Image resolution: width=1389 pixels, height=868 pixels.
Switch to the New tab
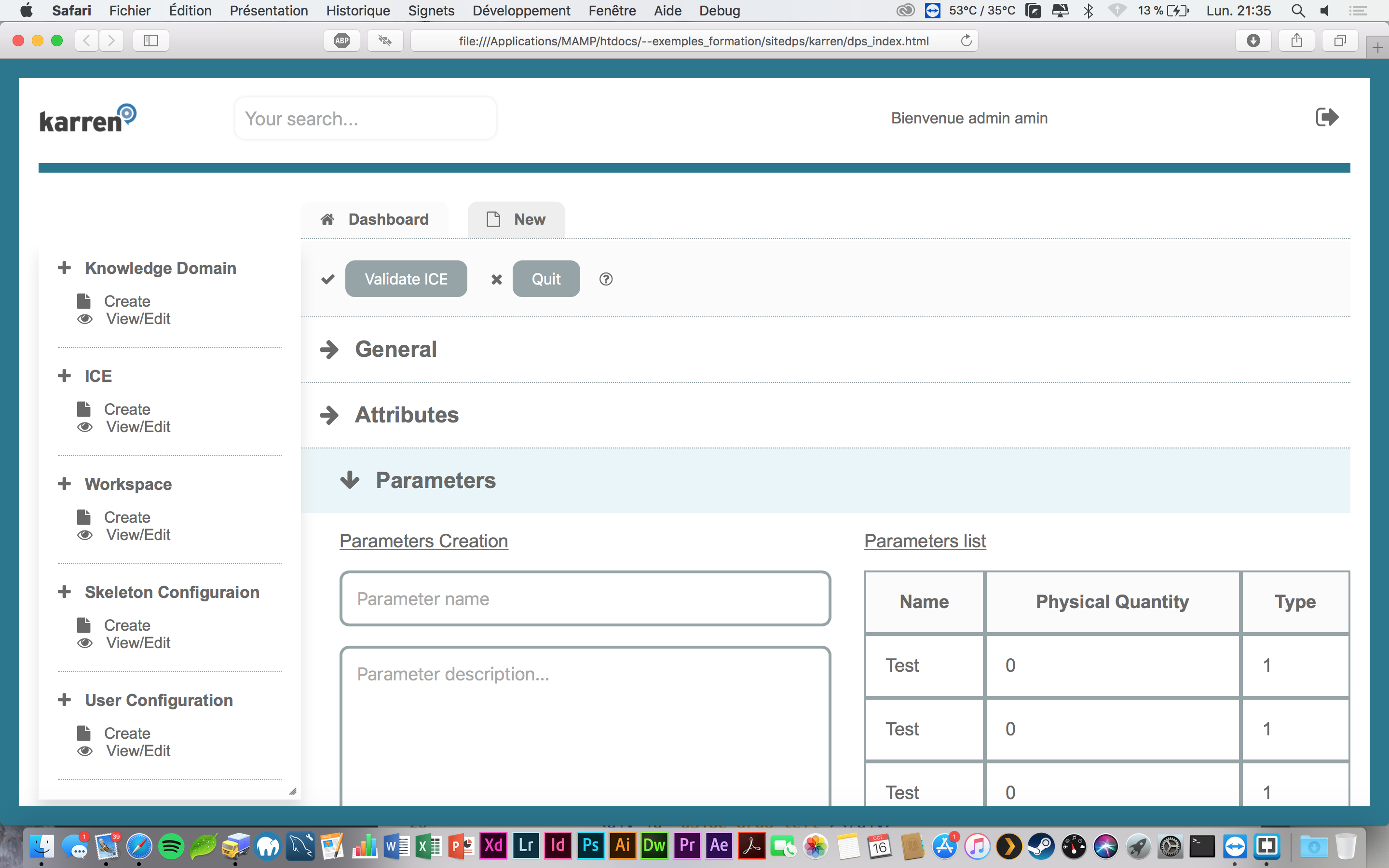[516, 219]
